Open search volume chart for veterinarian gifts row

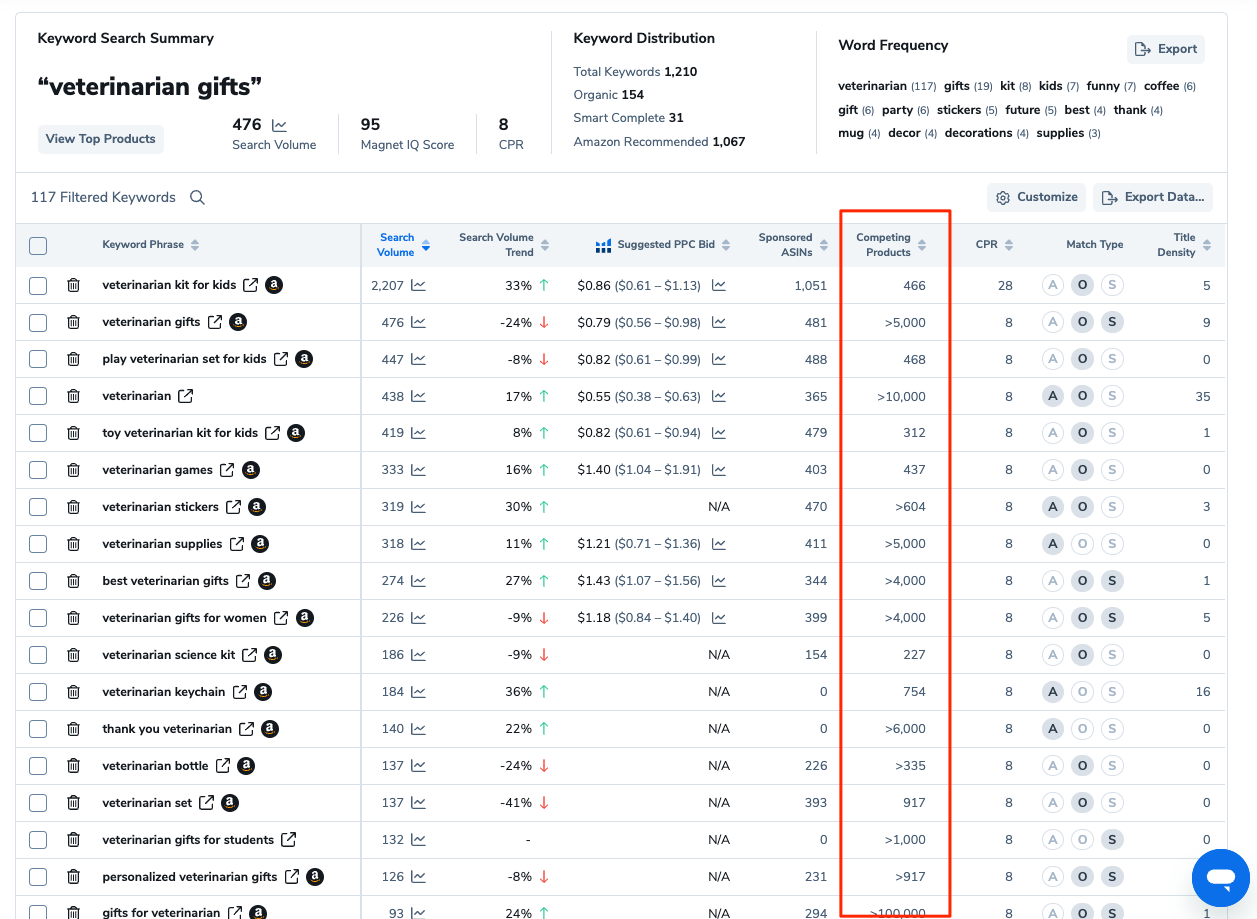tap(418, 323)
